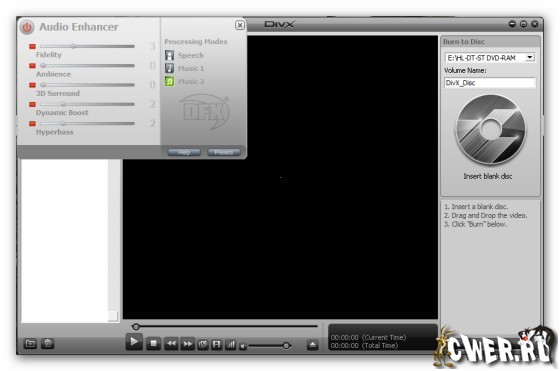Click the Burn to Disc panel header

(490, 41)
